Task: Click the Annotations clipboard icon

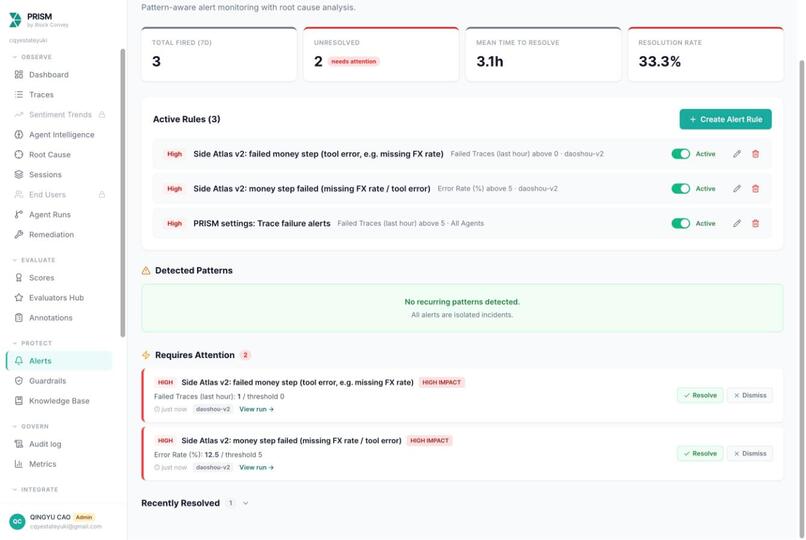Action: click(19, 318)
